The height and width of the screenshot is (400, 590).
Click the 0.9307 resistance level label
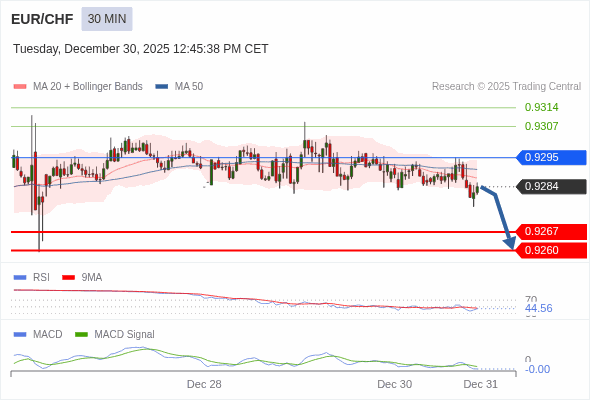541,126
